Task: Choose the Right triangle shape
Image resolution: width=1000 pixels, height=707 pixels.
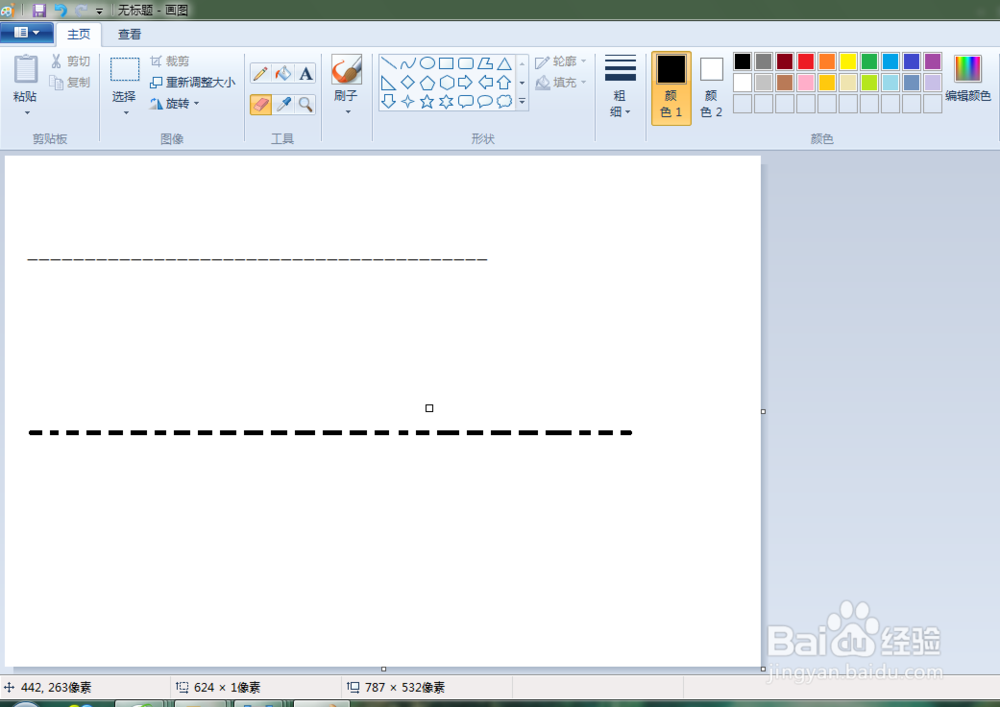Action: 388,82
